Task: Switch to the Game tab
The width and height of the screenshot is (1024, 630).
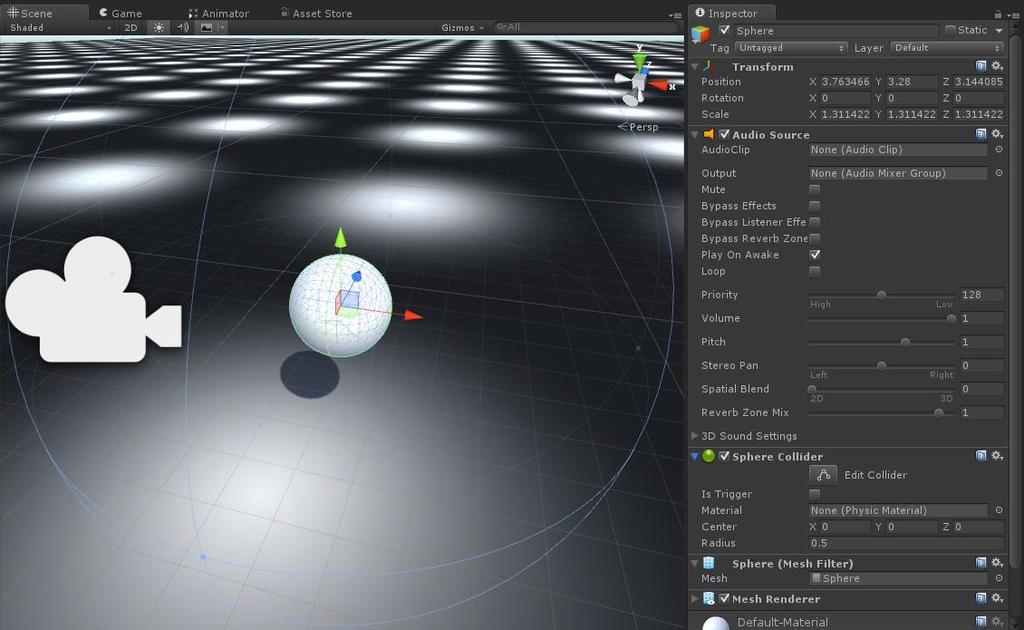Action: (120, 13)
